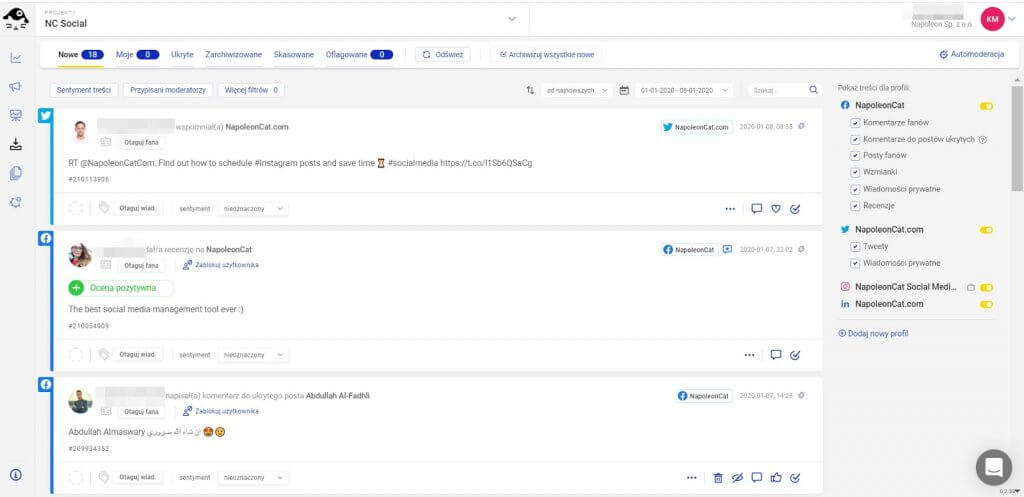Viewport: 1024px width, 497px height.
Task: Toggle private messages checkbox under Twitter NapoleonCat.com
Action: point(855,263)
